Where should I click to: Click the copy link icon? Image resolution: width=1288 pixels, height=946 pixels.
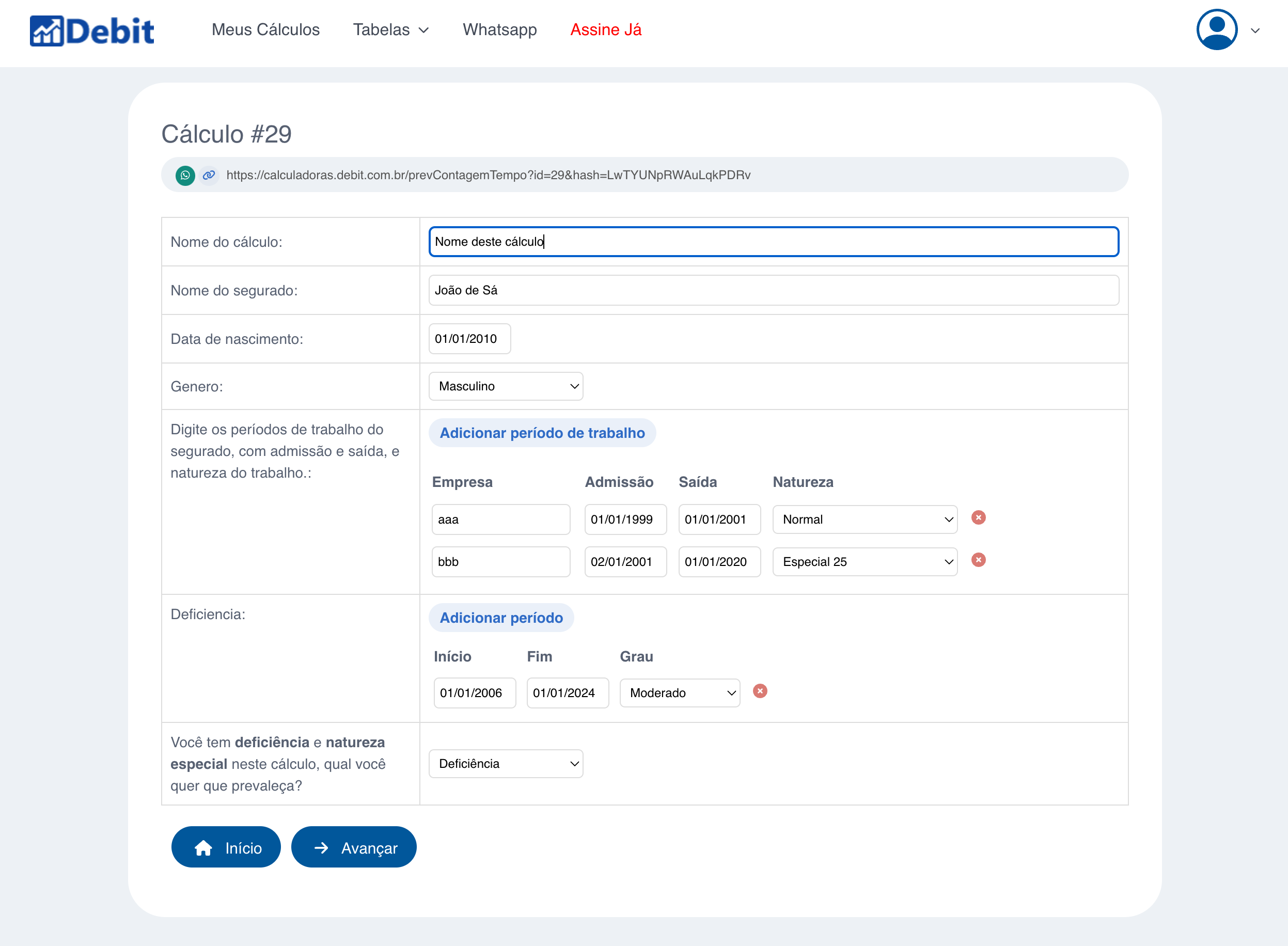pyautogui.click(x=209, y=175)
